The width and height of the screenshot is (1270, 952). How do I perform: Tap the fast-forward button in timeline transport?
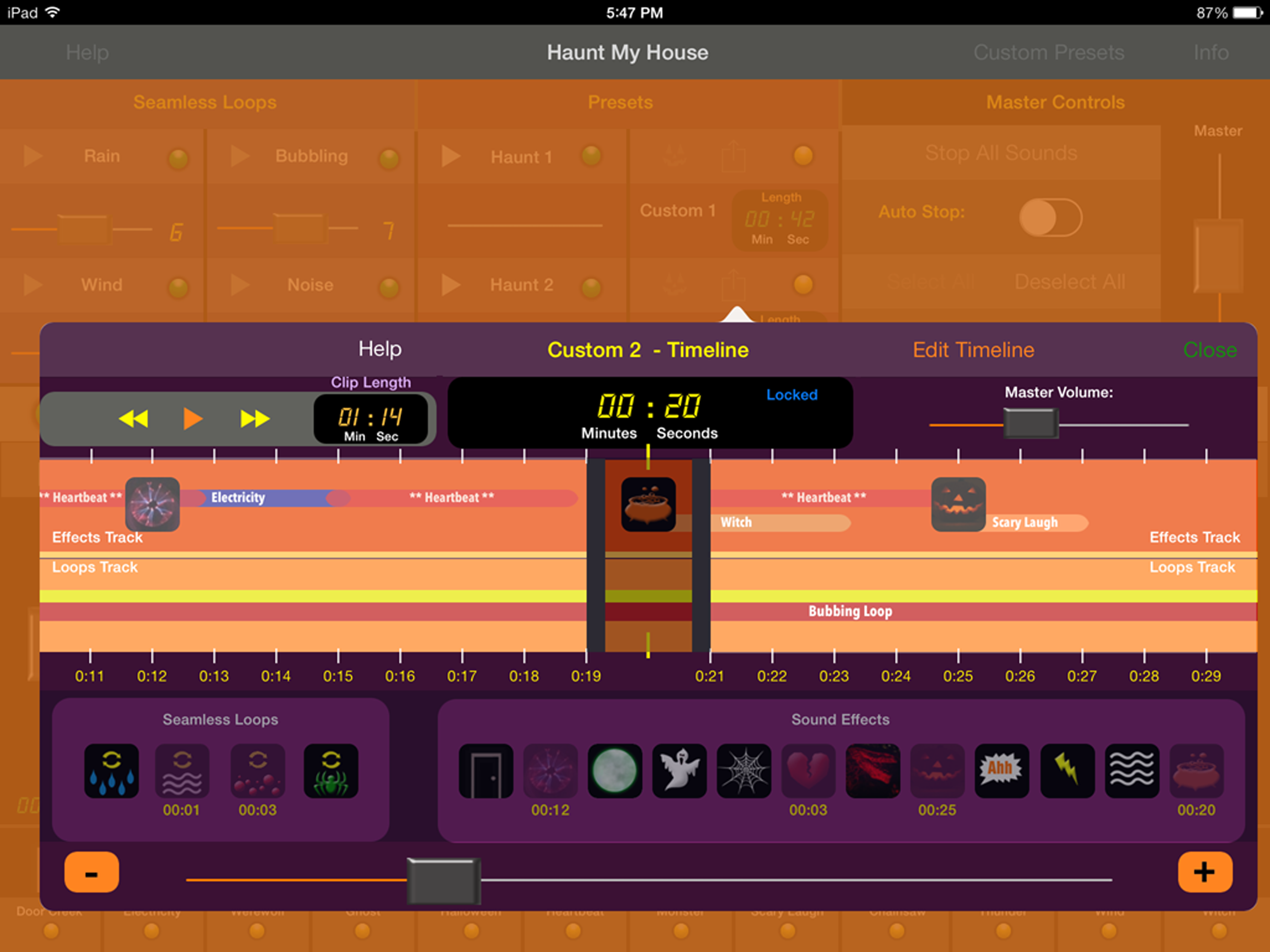tap(255, 418)
